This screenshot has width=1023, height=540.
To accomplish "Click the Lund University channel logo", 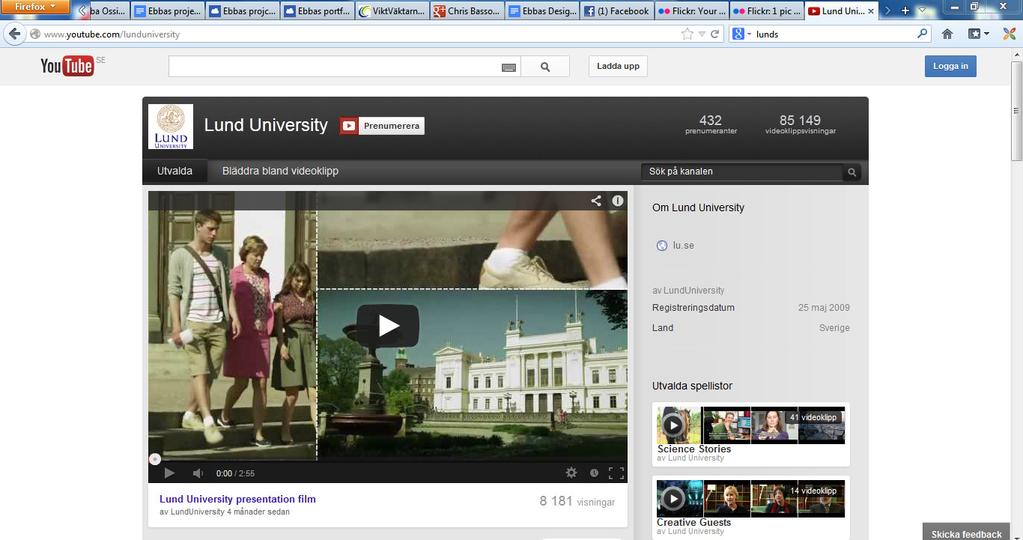I will point(170,127).
